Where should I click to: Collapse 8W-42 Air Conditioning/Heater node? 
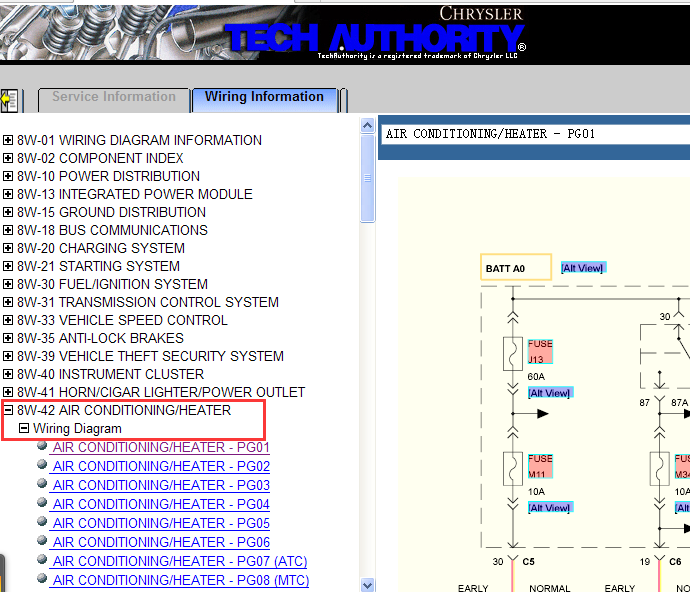point(7,410)
